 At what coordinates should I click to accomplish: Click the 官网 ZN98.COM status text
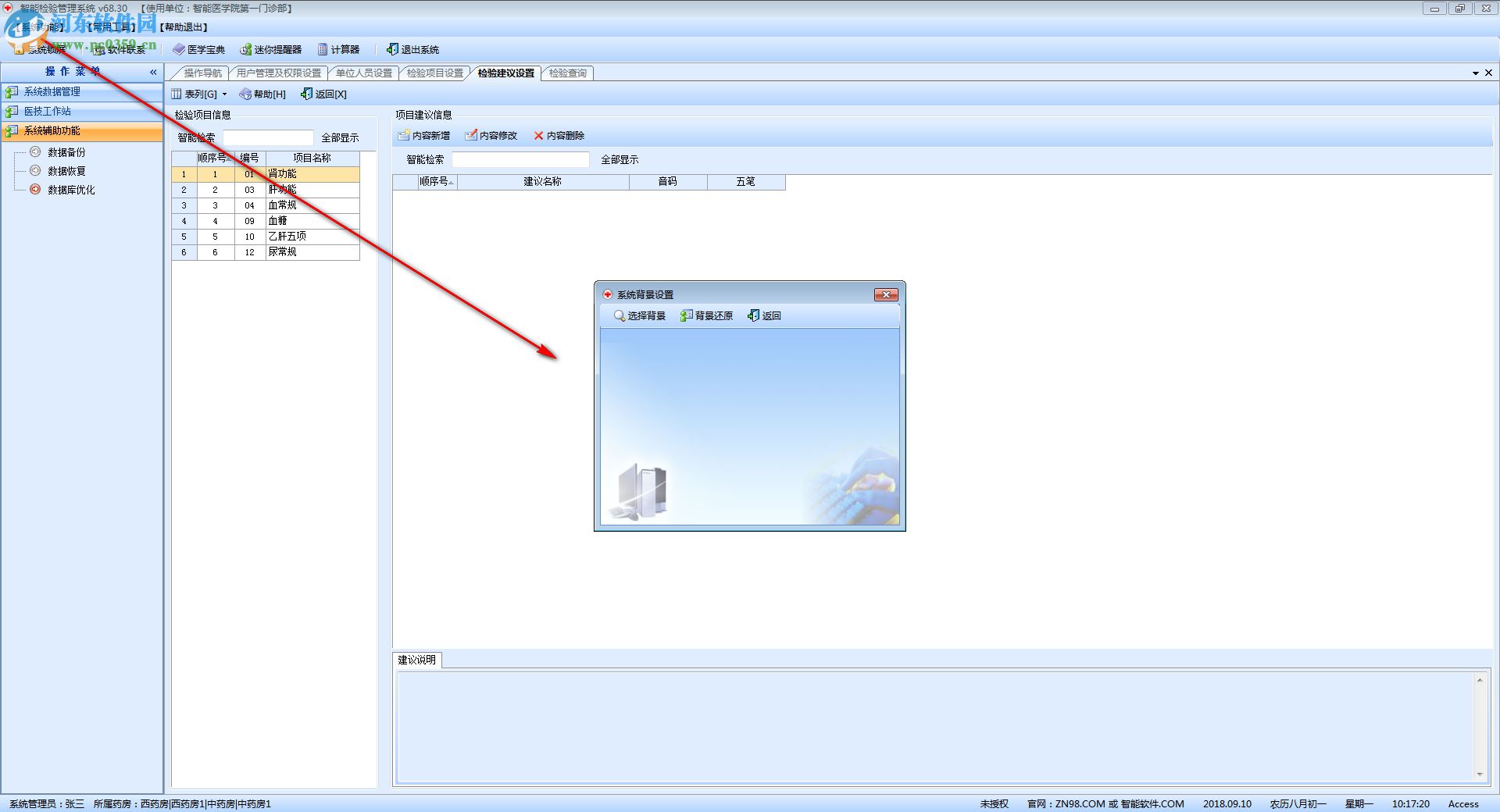1105,803
